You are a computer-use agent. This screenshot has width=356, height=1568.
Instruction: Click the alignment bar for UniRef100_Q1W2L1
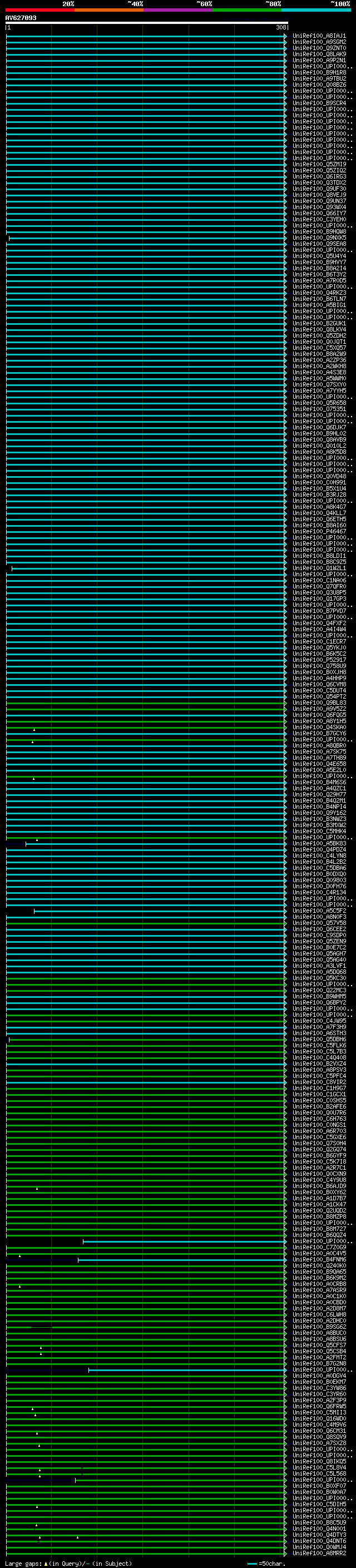click(x=149, y=568)
